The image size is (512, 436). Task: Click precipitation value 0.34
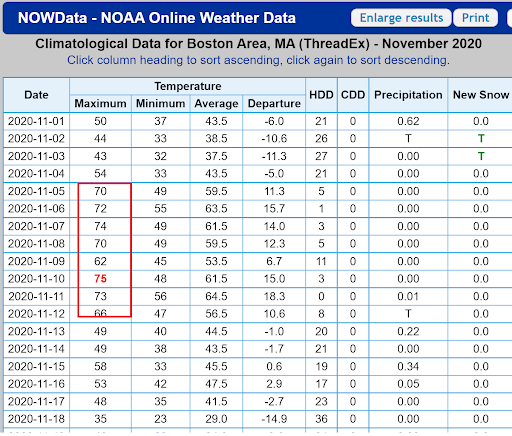(408, 367)
